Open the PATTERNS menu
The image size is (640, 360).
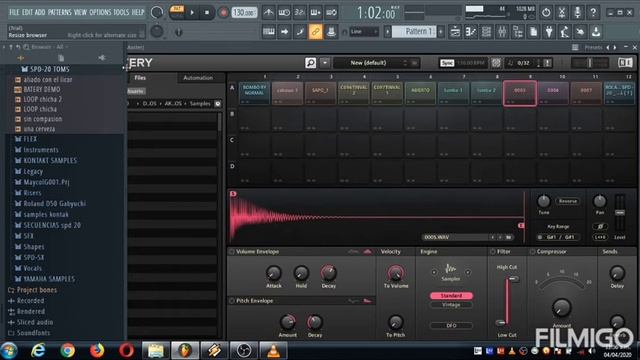point(60,13)
